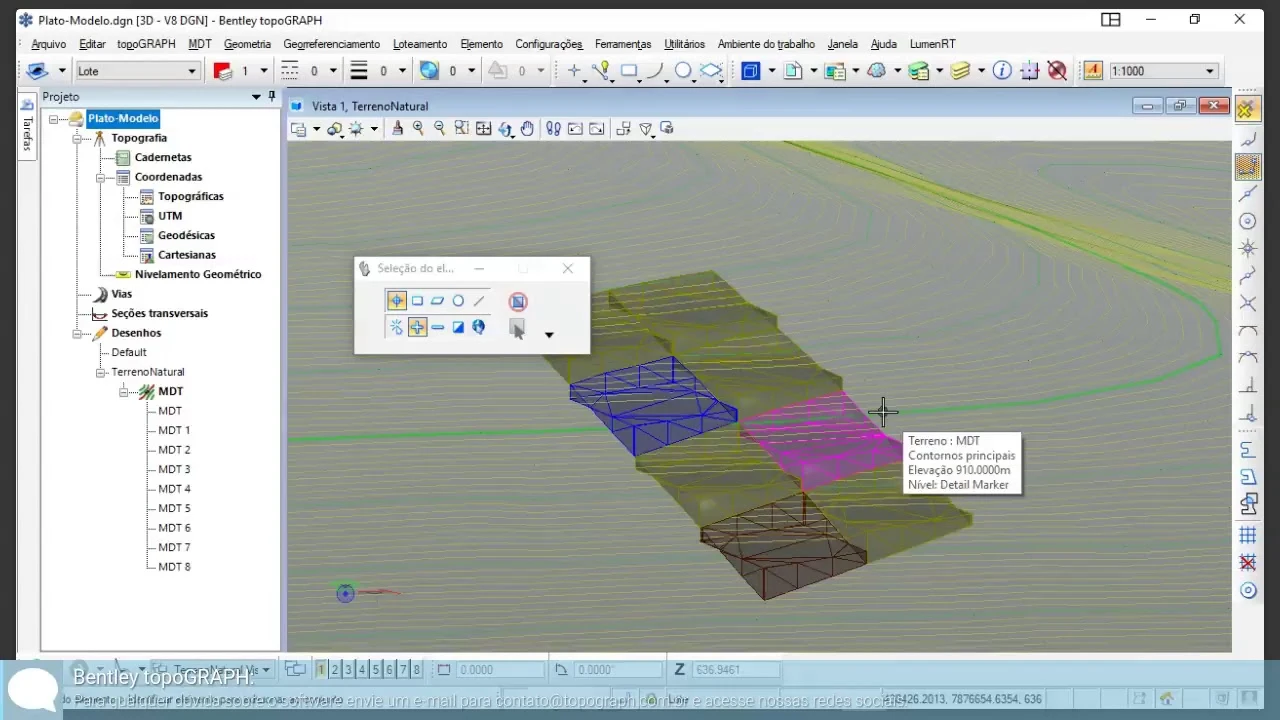Set selection mode to Invert
Image resolution: width=1280 pixels, height=720 pixels.
click(x=458, y=327)
